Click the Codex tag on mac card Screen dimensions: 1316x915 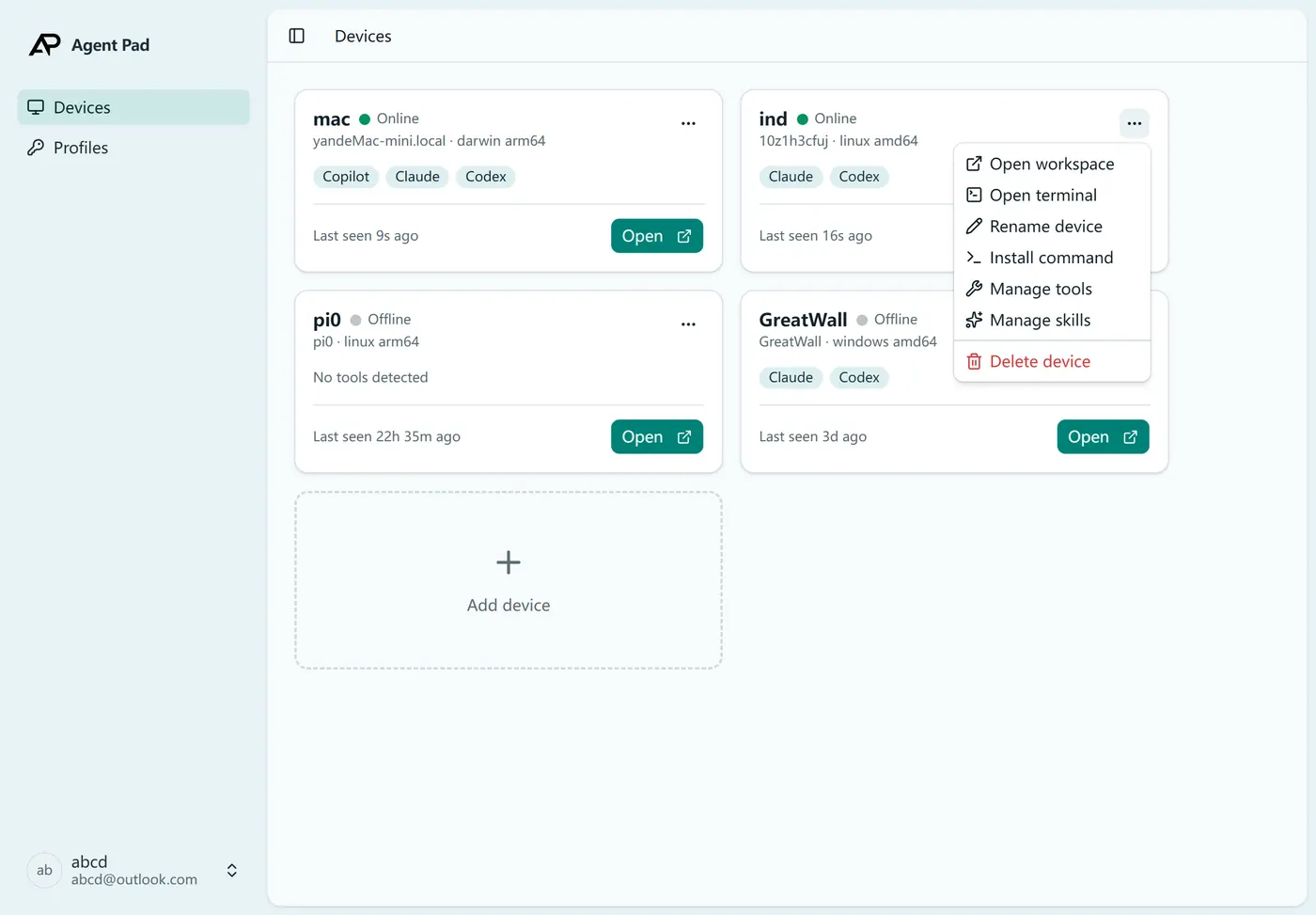coord(486,177)
